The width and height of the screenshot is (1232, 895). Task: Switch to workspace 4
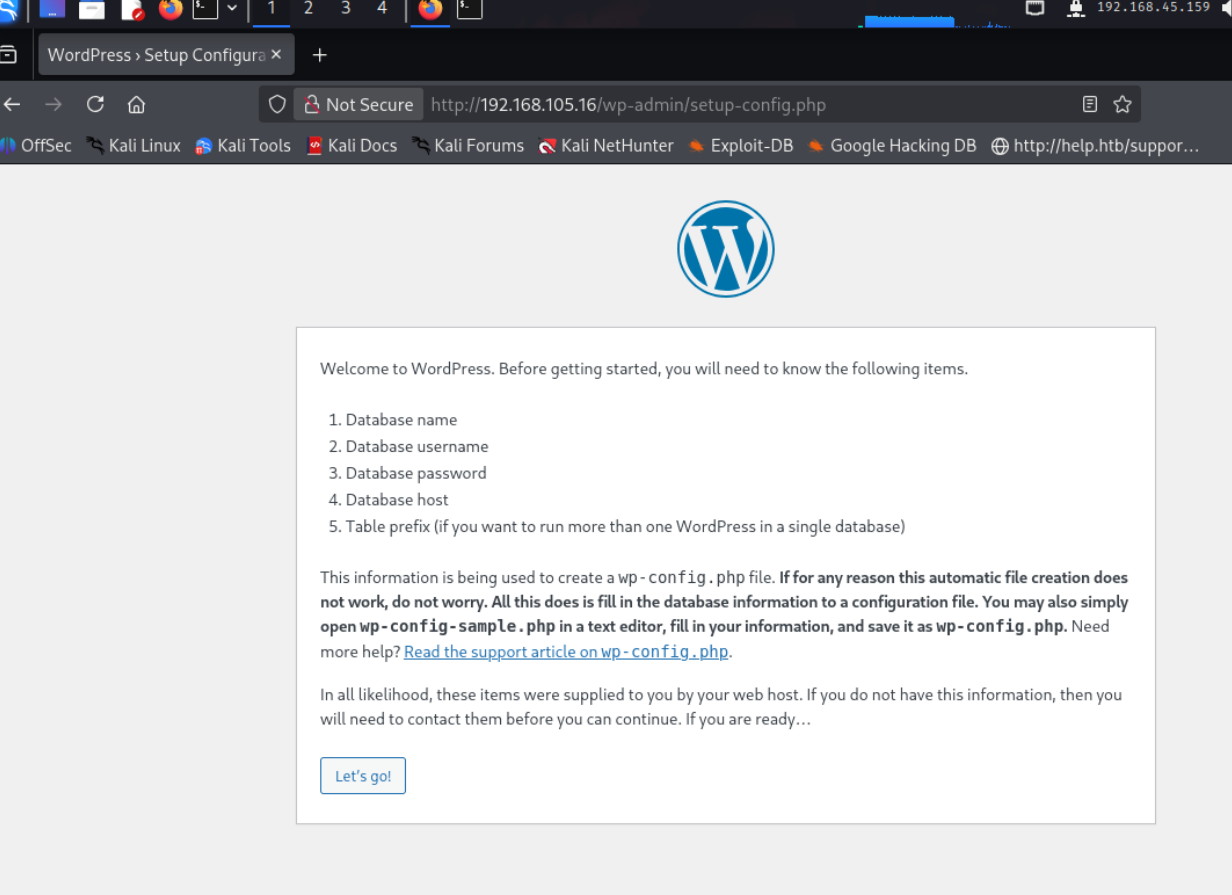pos(381,9)
